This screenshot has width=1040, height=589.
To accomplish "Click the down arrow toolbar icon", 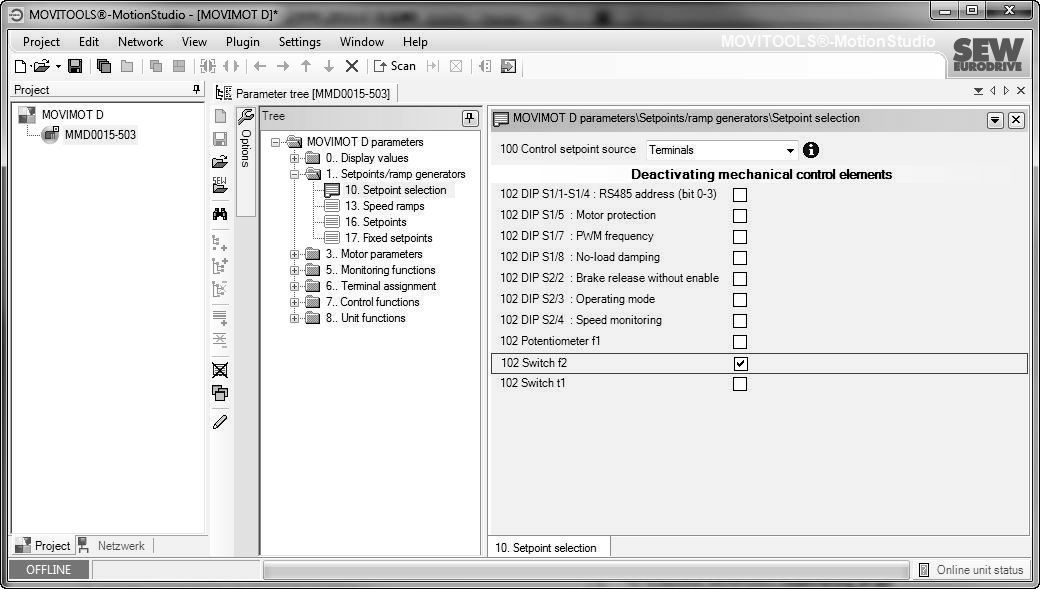I will point(328,66).
